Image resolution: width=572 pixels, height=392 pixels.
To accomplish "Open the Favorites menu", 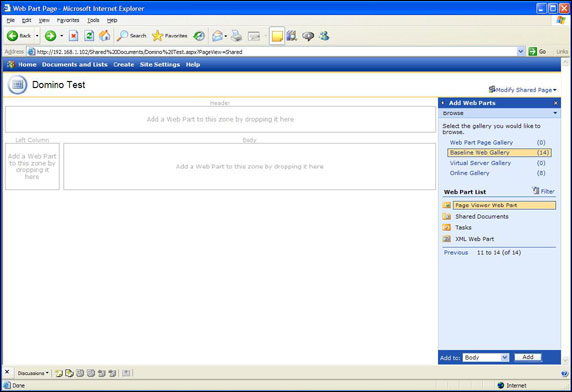I will pos(68,20).
